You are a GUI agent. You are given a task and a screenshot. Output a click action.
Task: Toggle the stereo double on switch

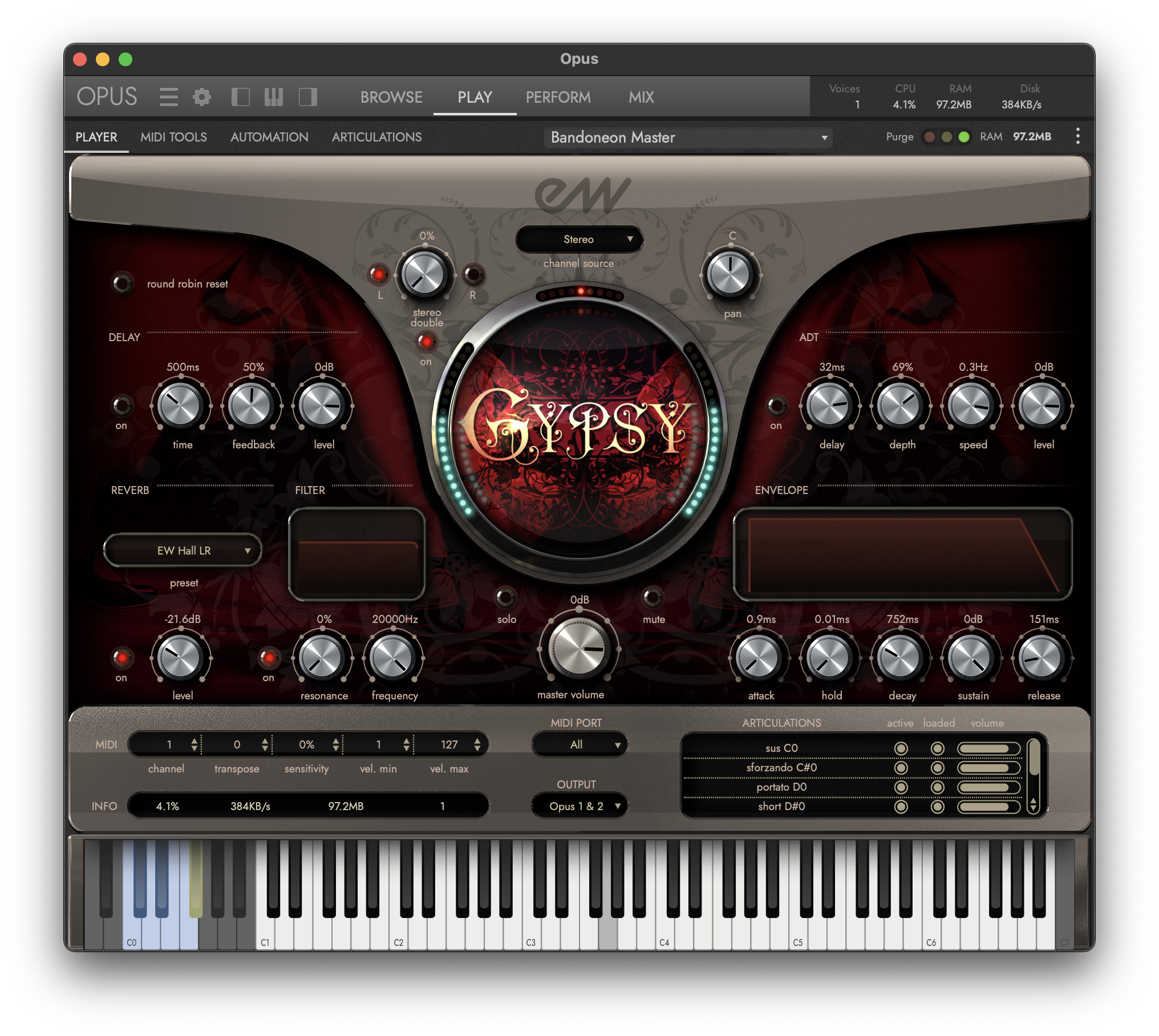(426, 342)
